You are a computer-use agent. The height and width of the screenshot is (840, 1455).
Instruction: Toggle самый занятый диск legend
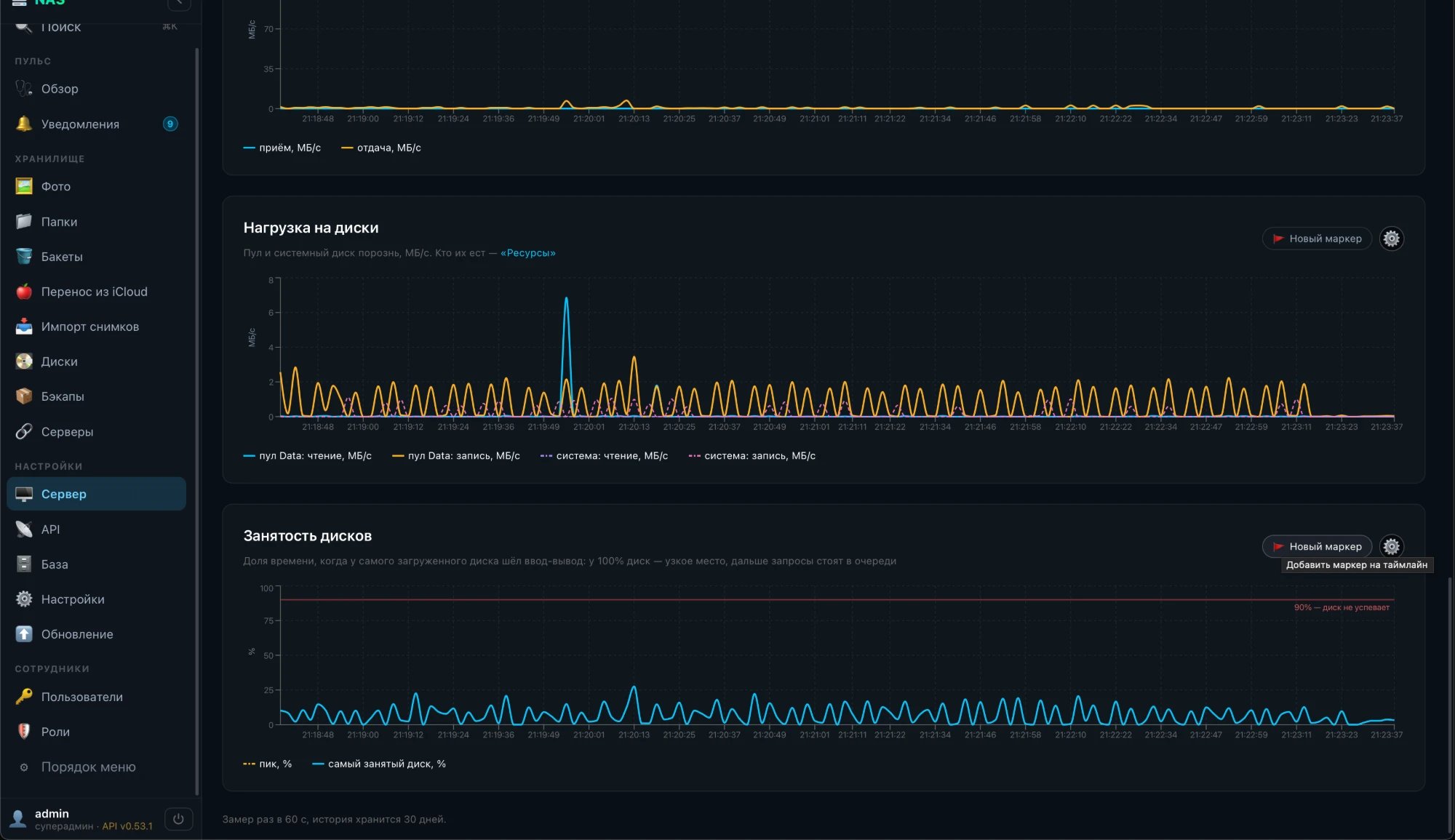[378, 764]
